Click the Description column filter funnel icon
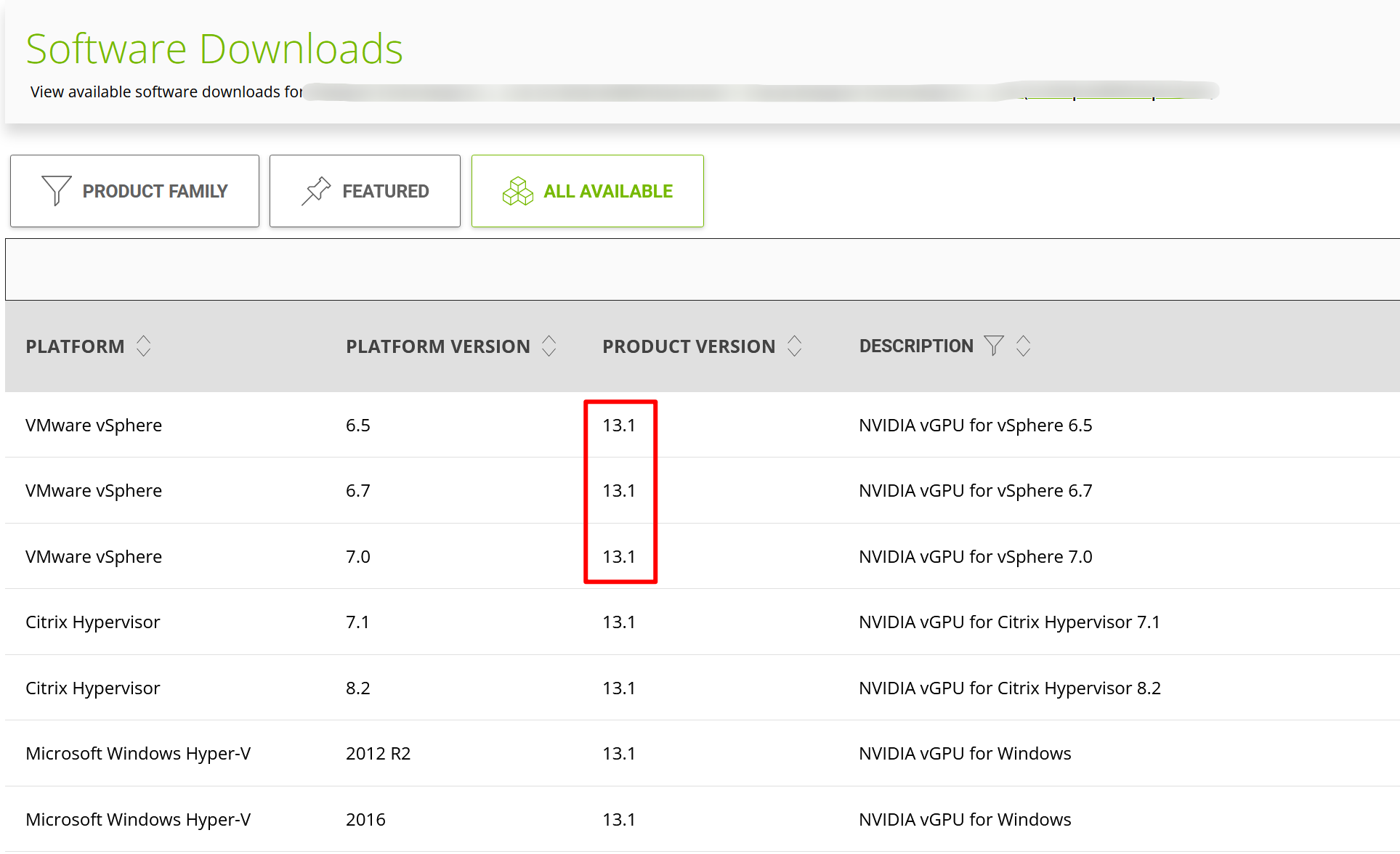 pos(993,346)
